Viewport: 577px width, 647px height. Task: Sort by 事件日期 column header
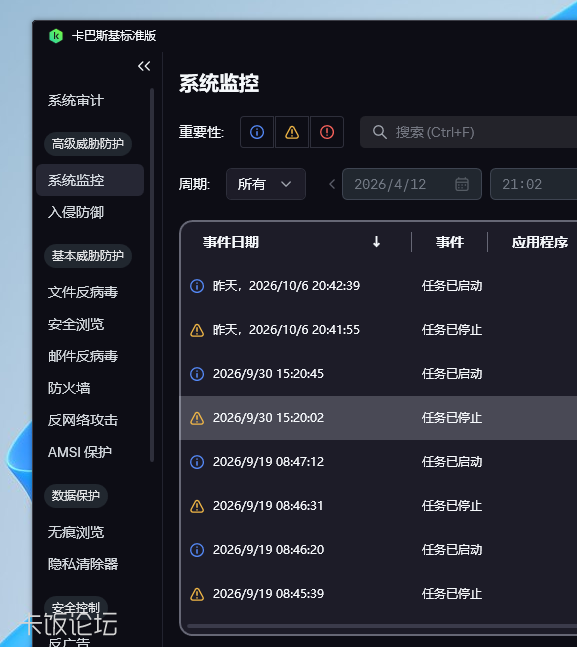click(x=231, y=242)
